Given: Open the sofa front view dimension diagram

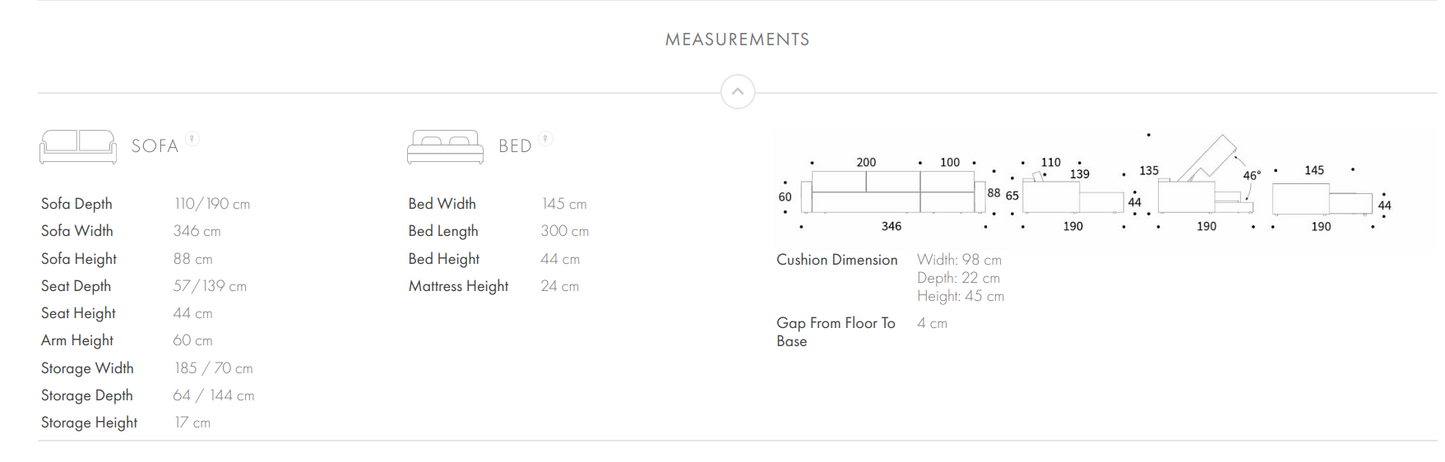Looking at the screenshot, I should pos(892,193).
